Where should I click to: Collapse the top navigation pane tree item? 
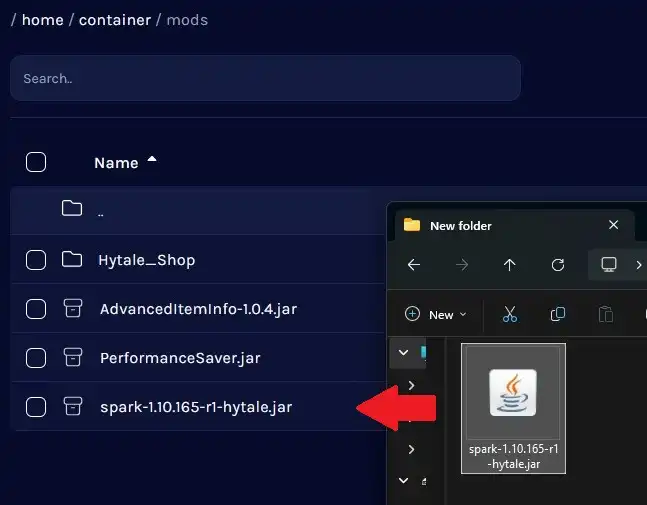pyautogui.click(x=404, y=353)
